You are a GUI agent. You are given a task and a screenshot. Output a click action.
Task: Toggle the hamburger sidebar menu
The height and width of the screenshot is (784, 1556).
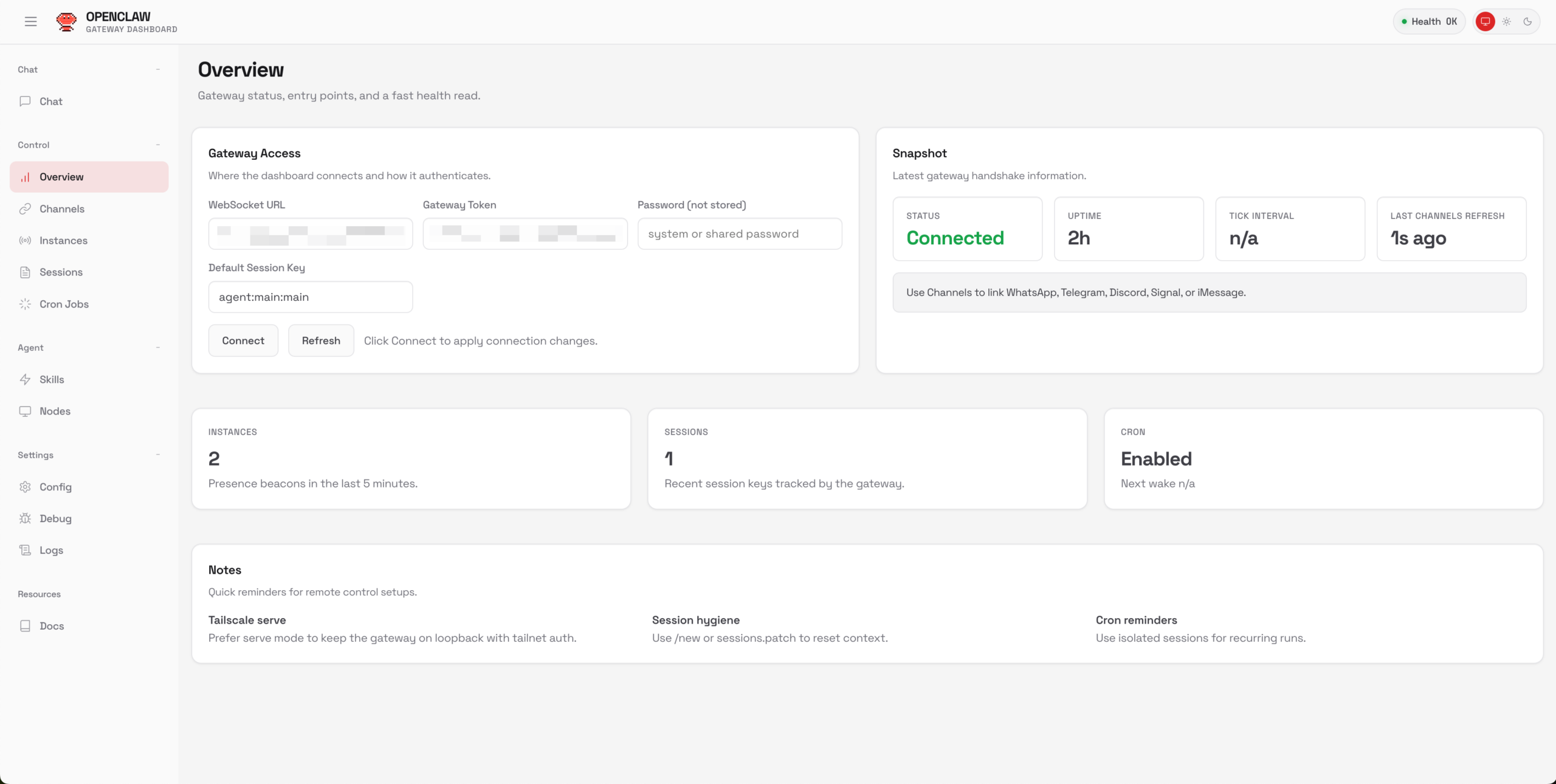click(x=31, y=22)
